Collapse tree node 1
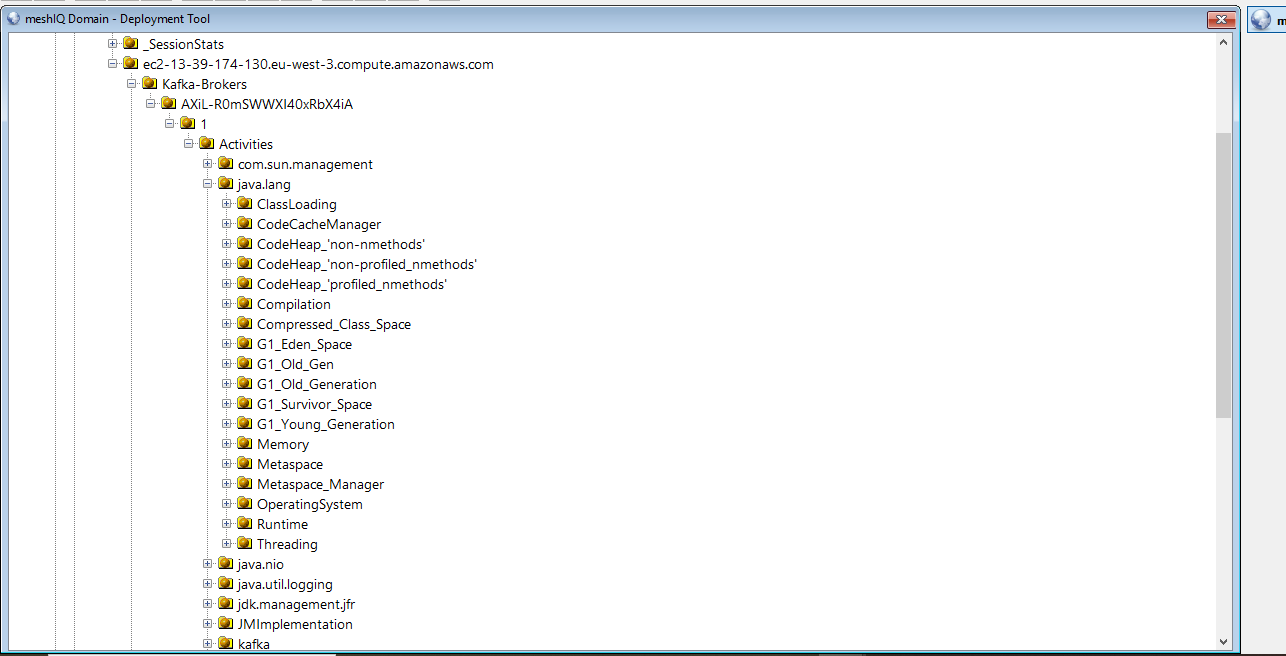1286x656 pixels. coord(170,124)
